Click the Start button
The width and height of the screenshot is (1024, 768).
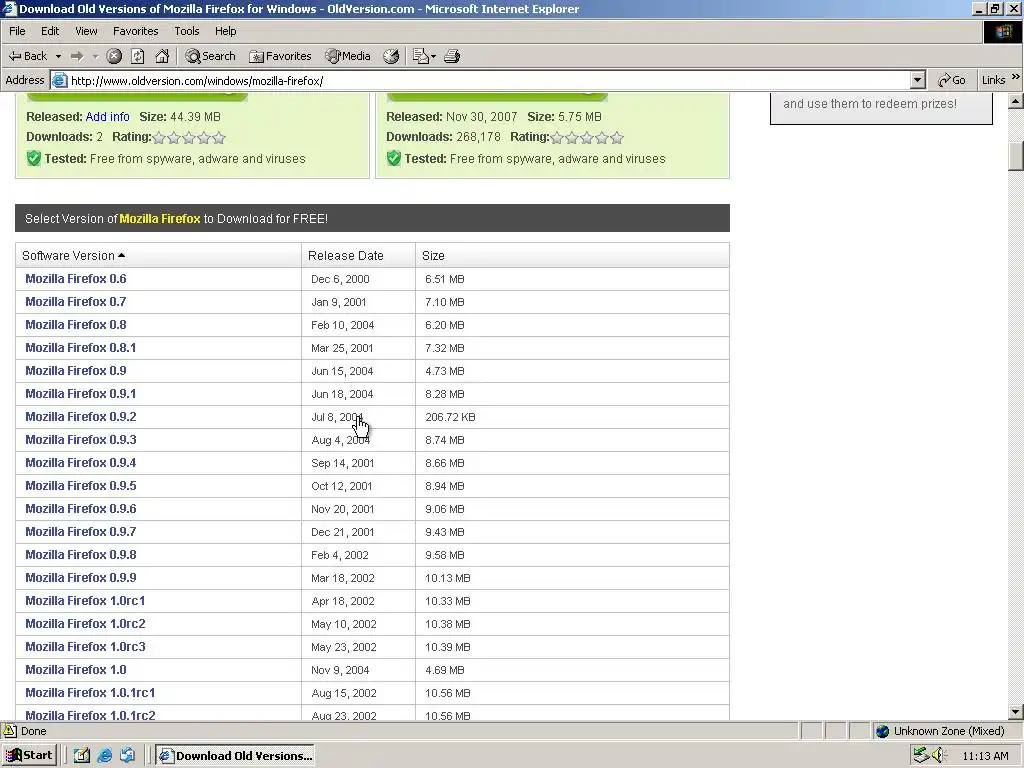(29, 756)
